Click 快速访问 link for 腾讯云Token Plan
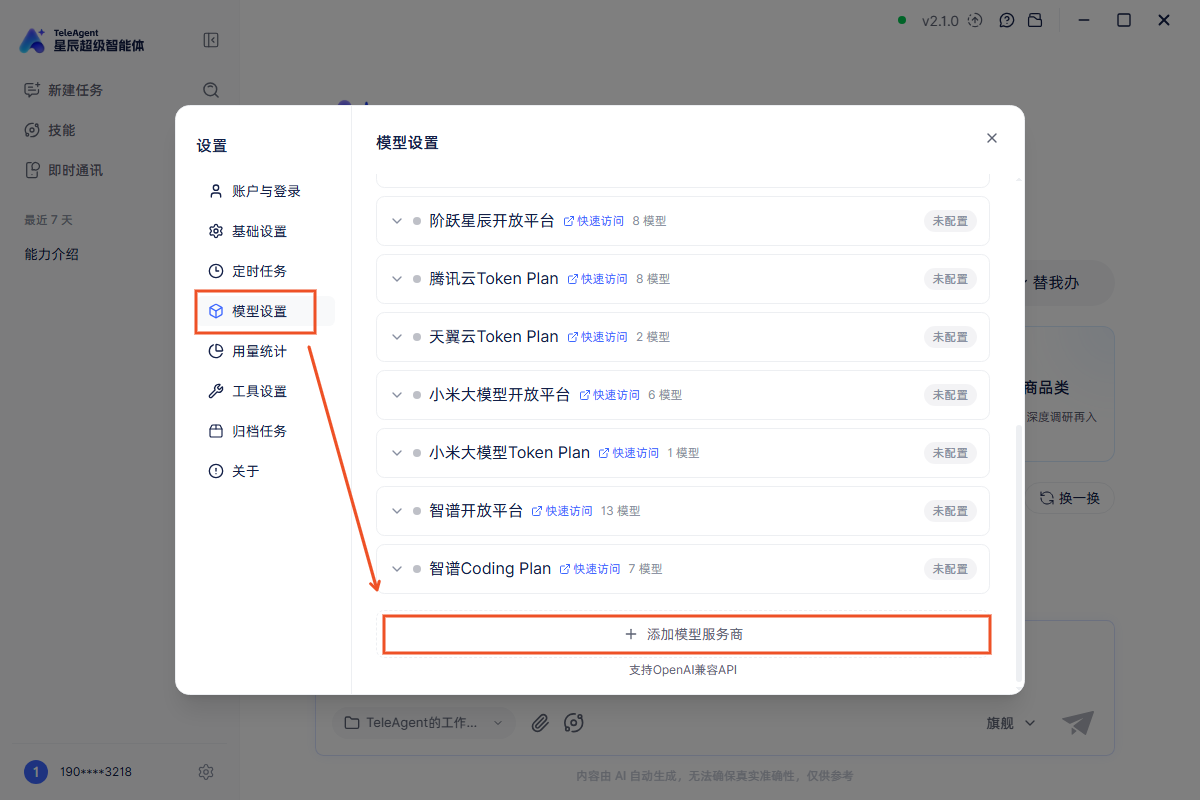This screenshot has height=800, width=1200. (598, 279)
